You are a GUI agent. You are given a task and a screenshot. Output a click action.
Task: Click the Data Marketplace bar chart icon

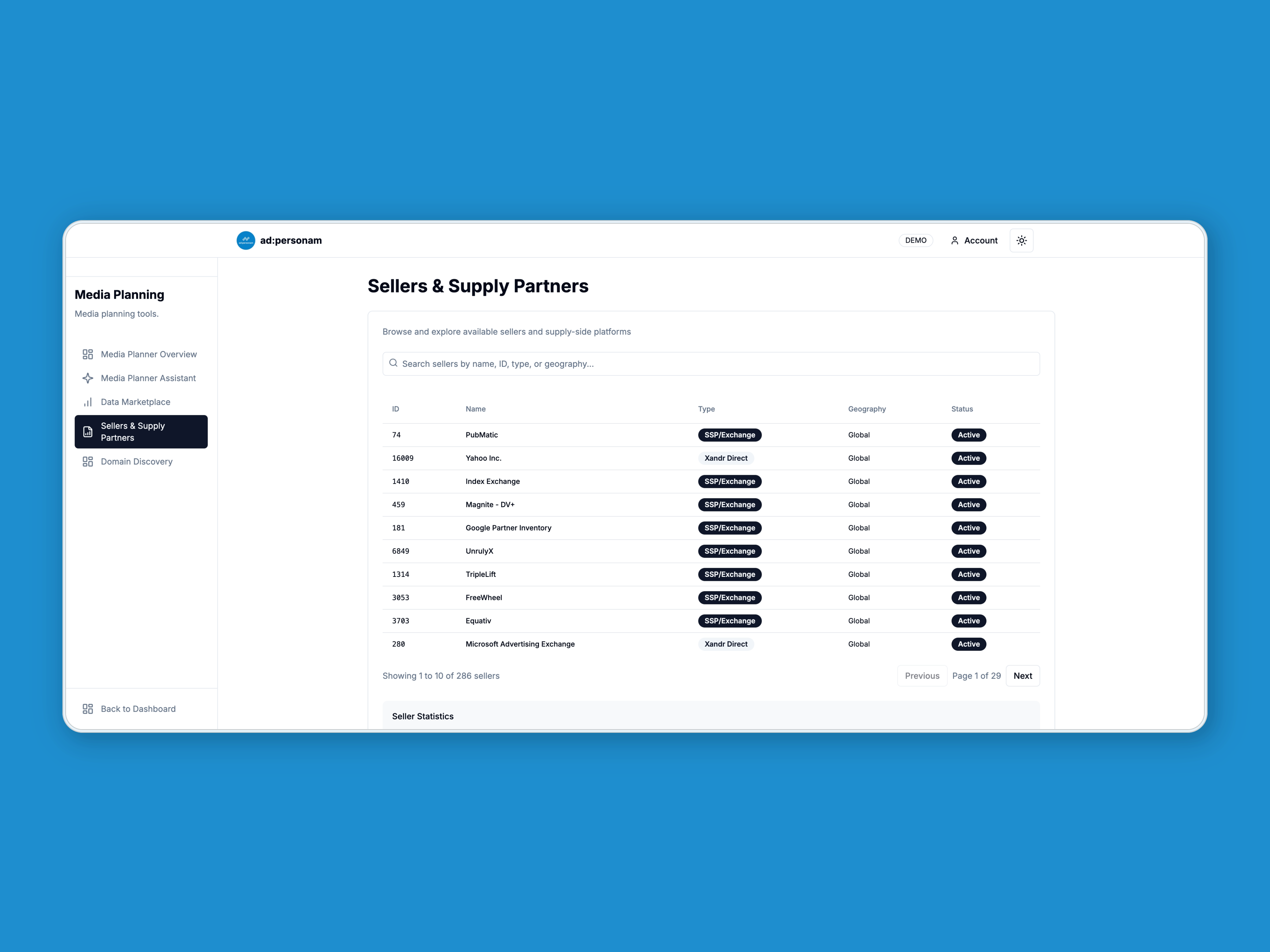[88, 402]
